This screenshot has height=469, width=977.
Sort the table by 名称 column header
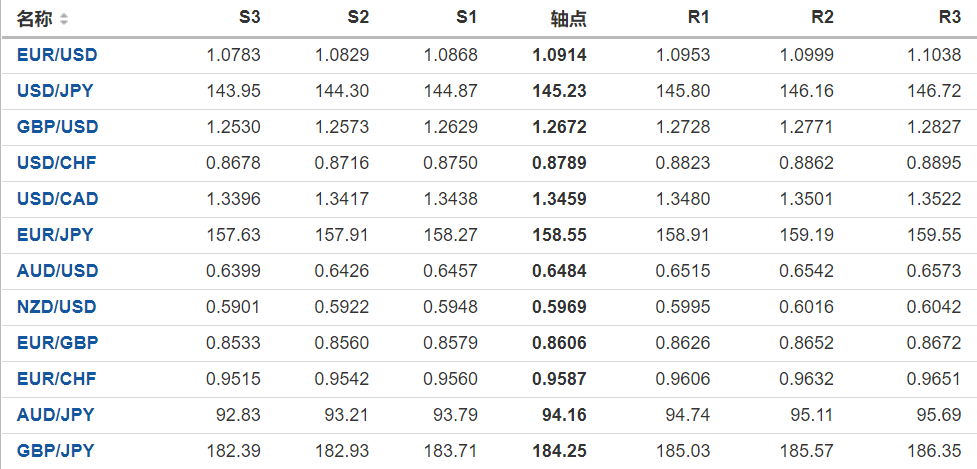click(x=35, y=19)
